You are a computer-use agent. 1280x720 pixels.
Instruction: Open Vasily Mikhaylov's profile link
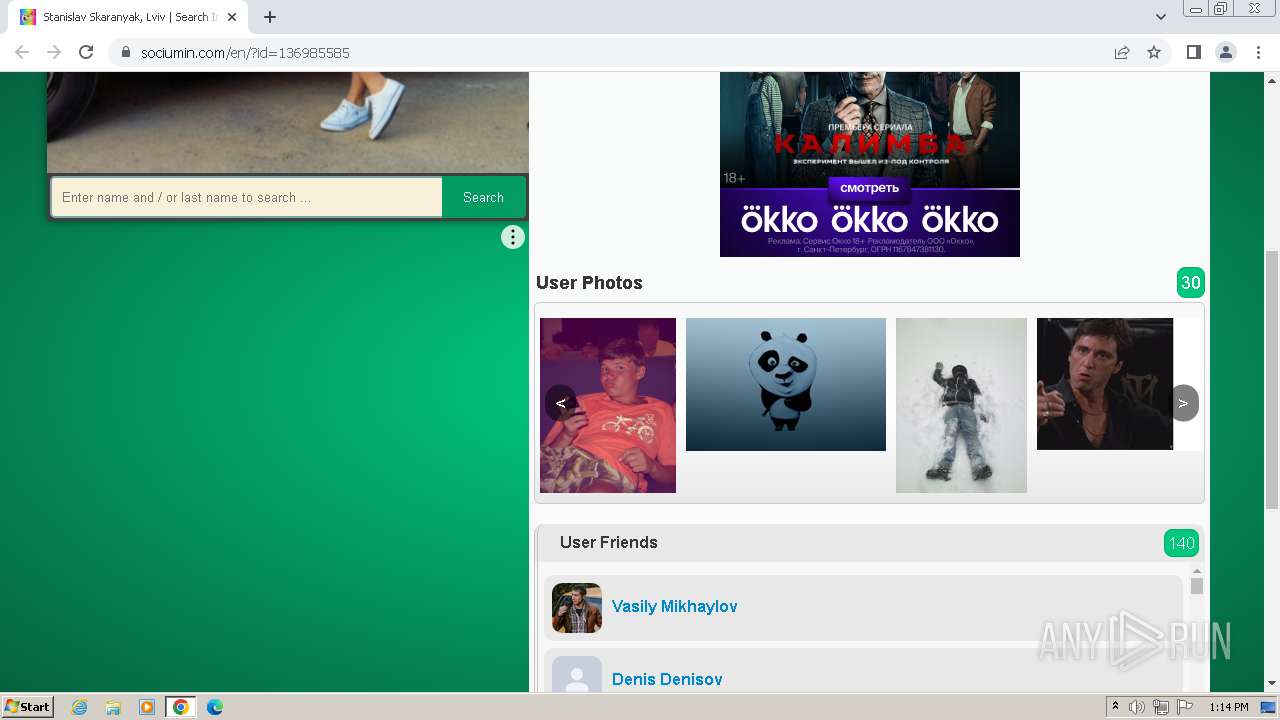tap(675, 606)
